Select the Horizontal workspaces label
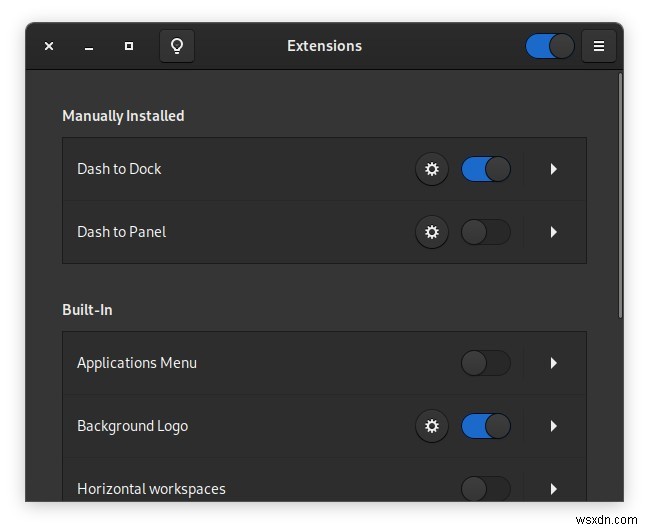Image resolution: width=649 pixels, height=530 pixels. (151, 489)
